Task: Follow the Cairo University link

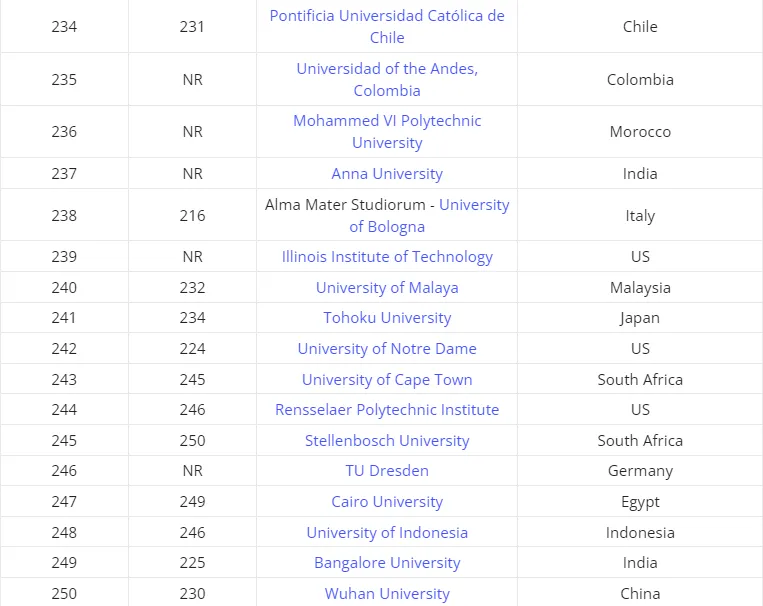Action: pyautogui.click(x=387, y=502)
